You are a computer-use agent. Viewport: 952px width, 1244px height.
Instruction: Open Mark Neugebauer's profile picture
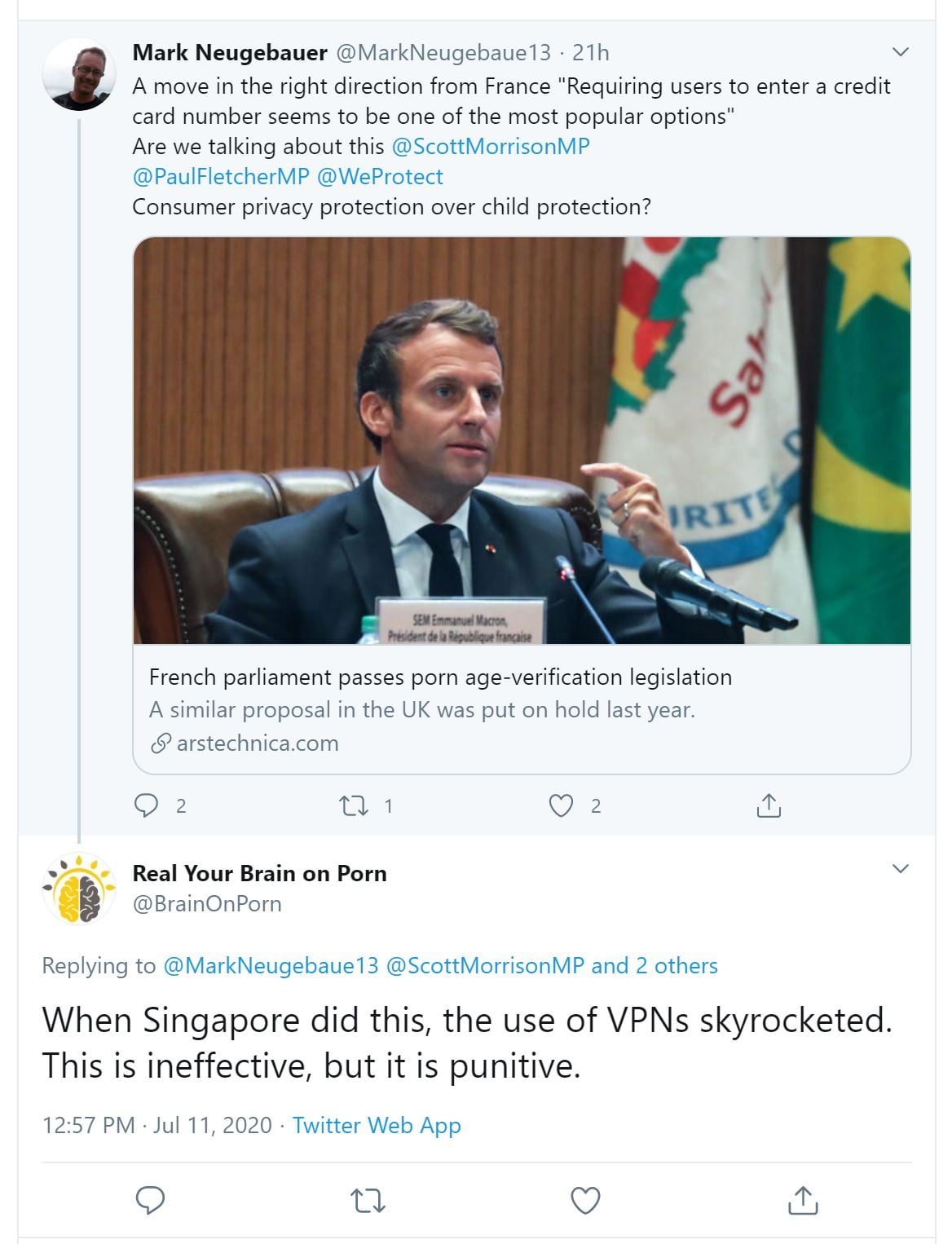coord(79,75)
